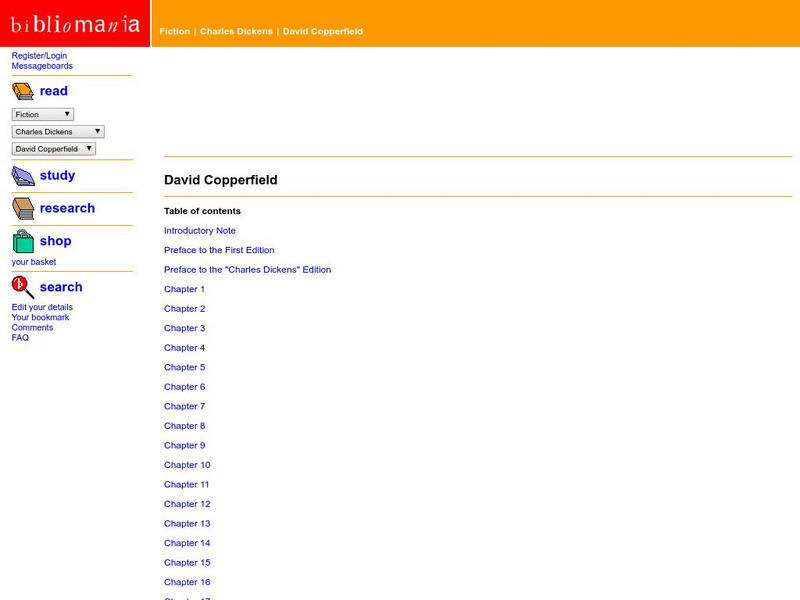Open Preface to the "Charles Dickens" Edition
The width and height of the screenshot is (800, 600).
pos(247,269)
